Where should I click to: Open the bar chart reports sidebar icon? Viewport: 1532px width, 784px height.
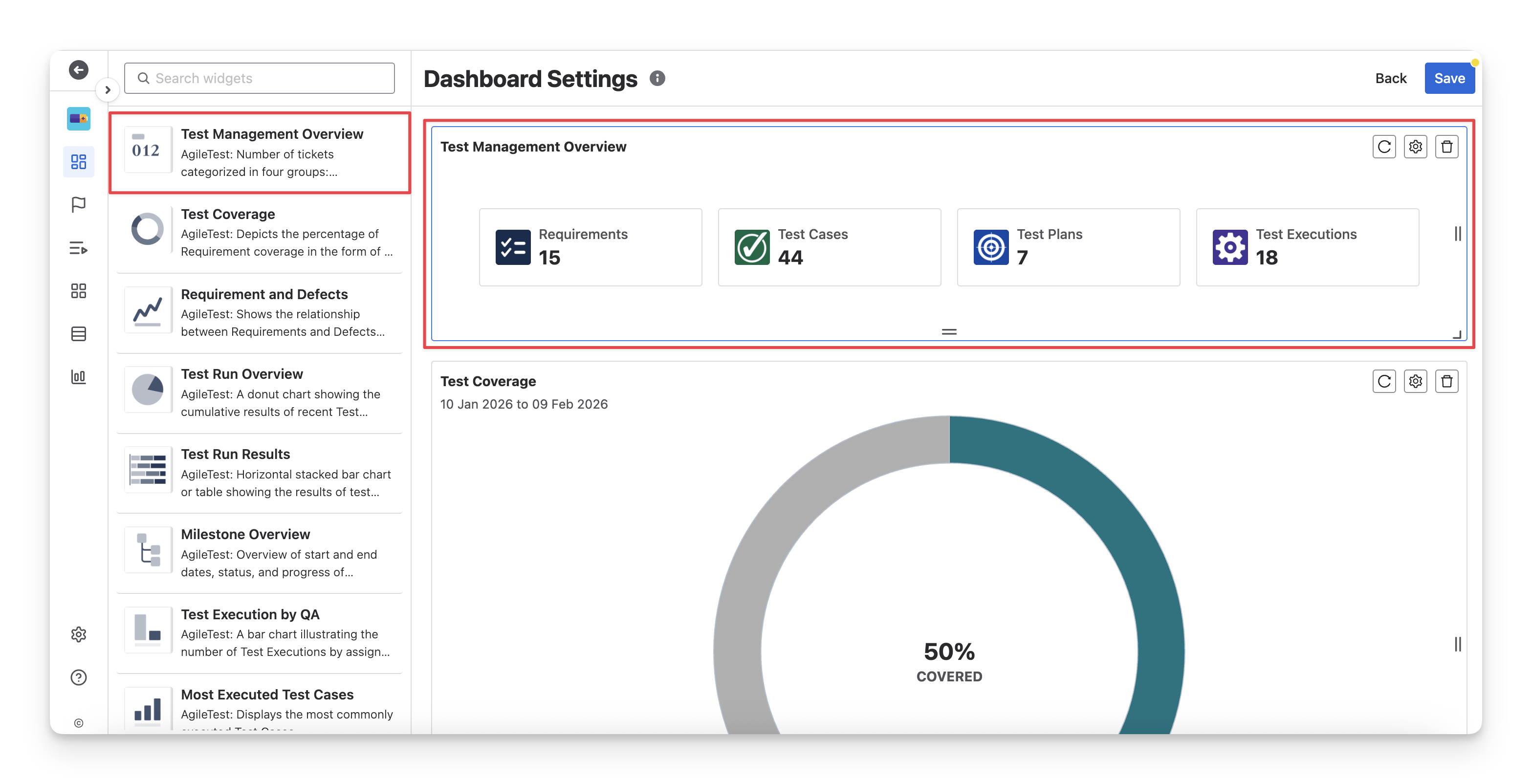[79, 376]
